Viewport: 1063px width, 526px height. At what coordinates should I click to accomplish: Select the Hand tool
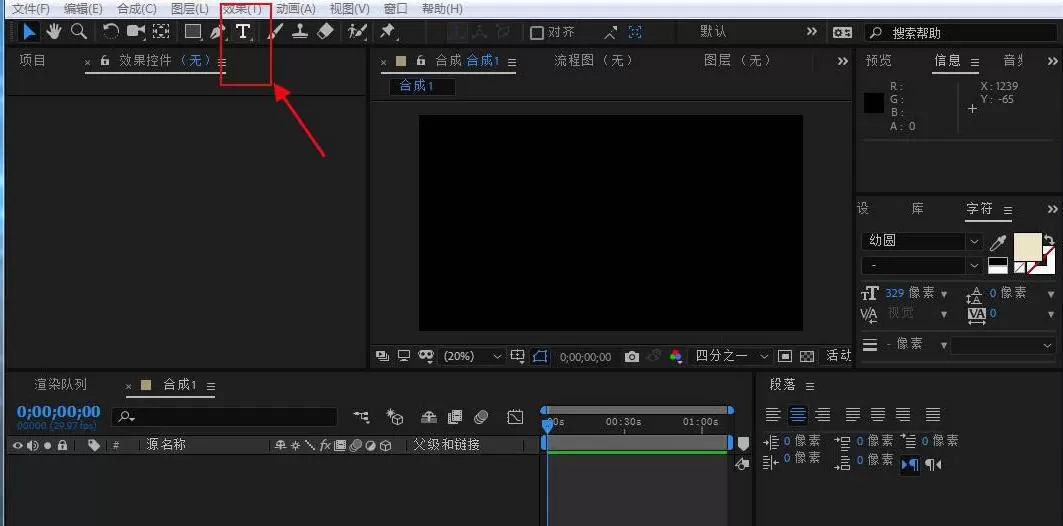[54, 31]
